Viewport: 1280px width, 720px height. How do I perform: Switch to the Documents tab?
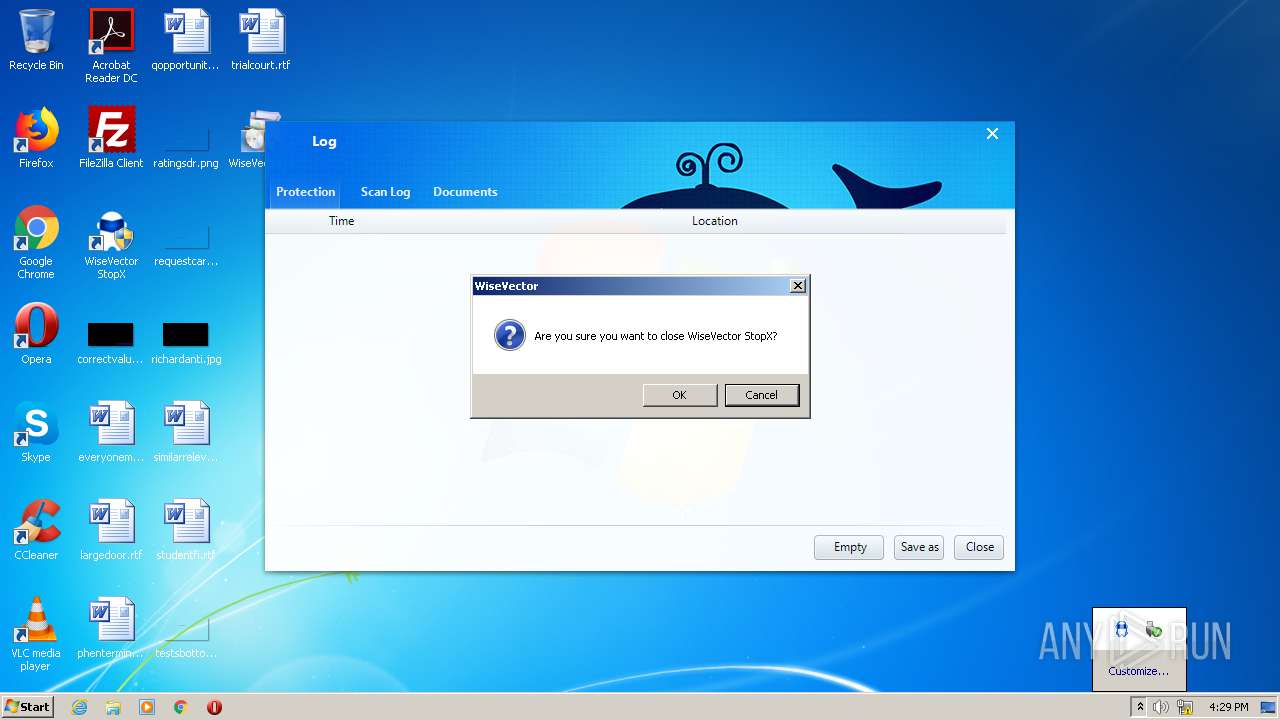(x=465, y=192)
